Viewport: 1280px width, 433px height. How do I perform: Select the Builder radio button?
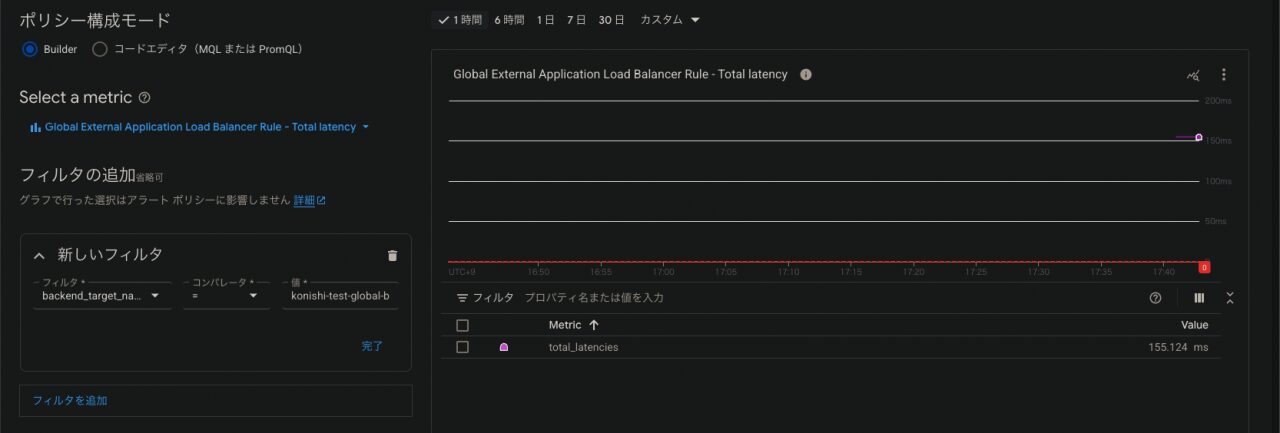30,49
